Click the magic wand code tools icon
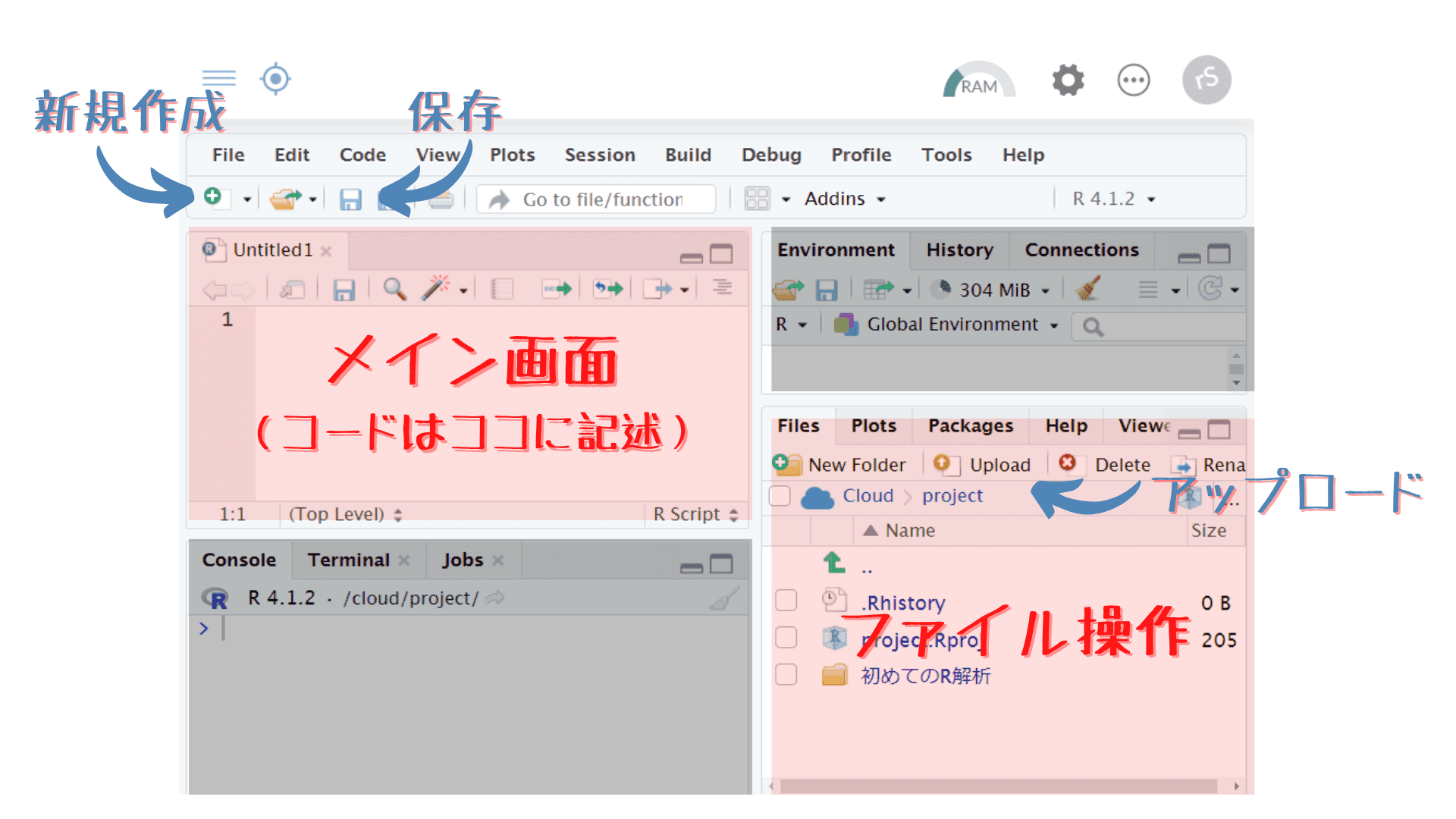Viewport: 1456px width, 819px height. [436, 288]
